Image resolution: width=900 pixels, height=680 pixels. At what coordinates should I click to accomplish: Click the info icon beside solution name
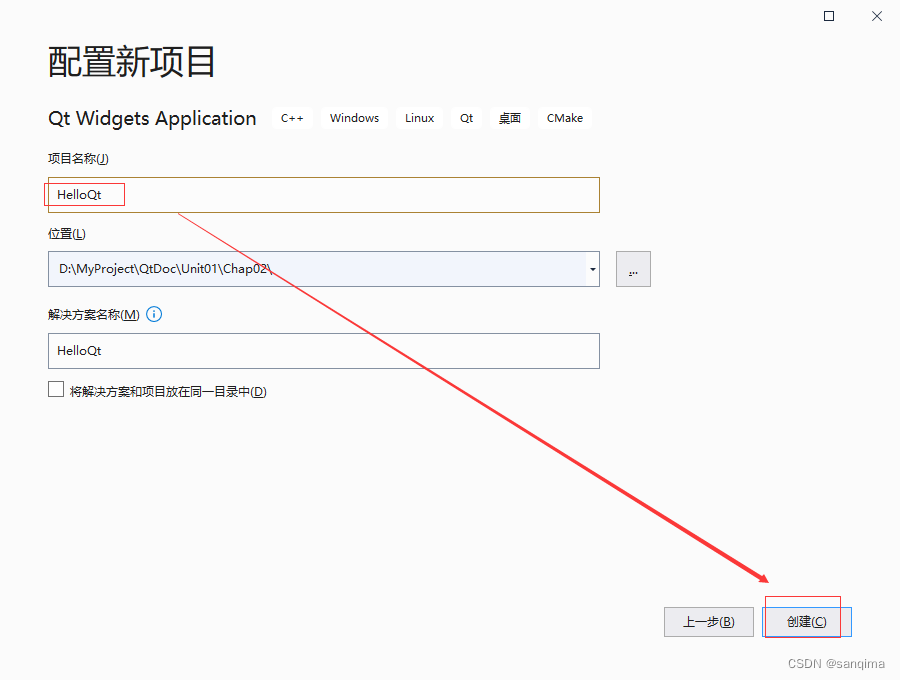click(x=154, y=314)
